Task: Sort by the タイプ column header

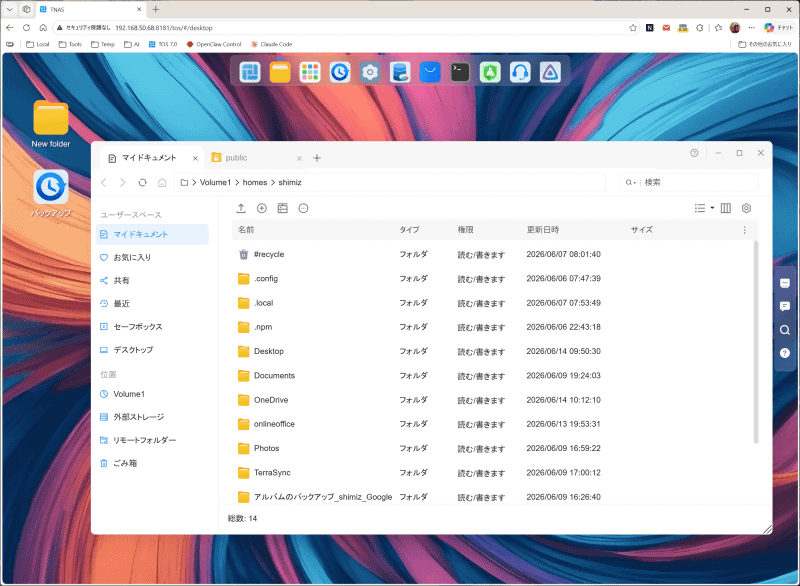Action: tap(409, 230)
